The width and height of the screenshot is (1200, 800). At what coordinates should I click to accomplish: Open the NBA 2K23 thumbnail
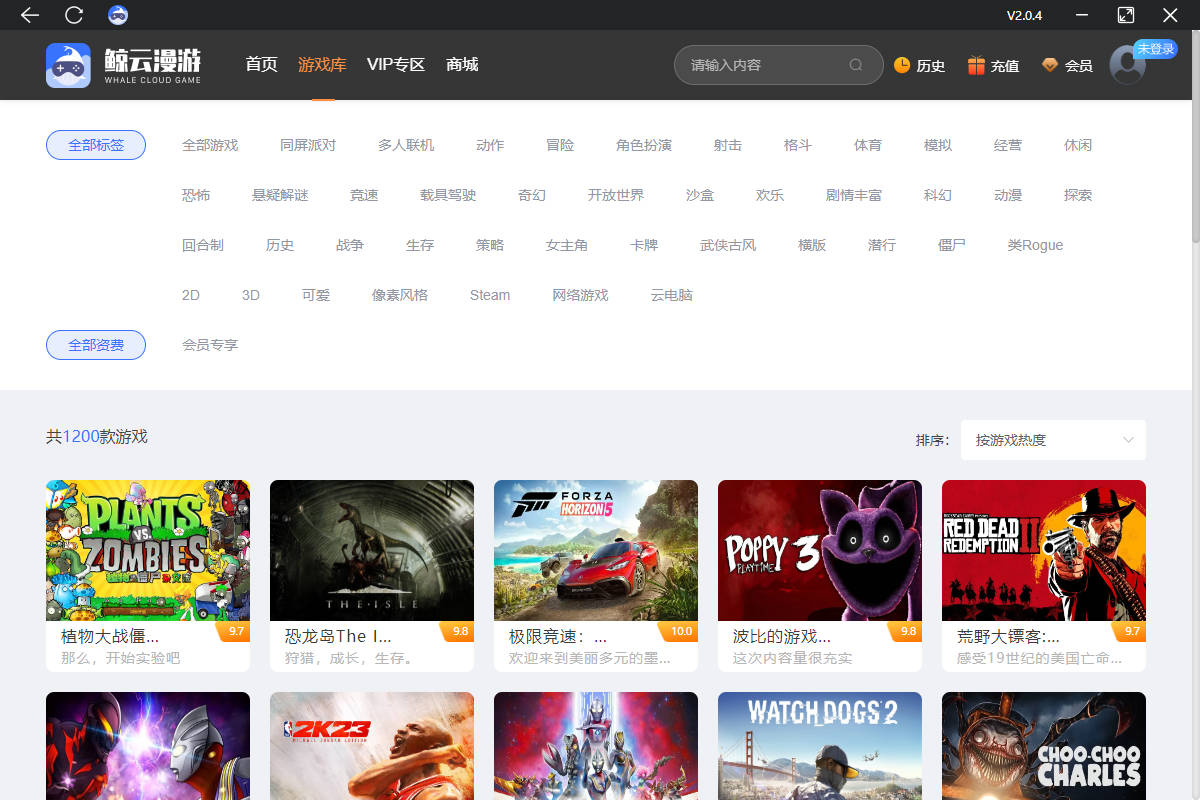pos(372,746)
